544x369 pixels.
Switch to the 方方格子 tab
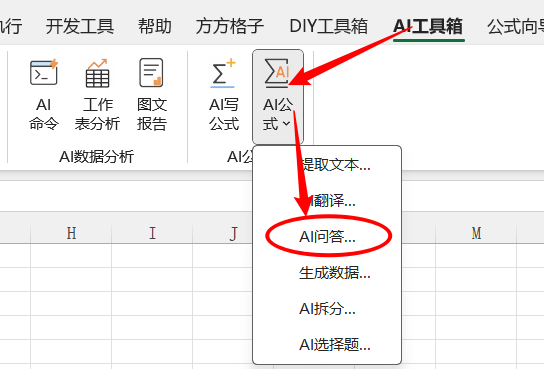[230, 26]
